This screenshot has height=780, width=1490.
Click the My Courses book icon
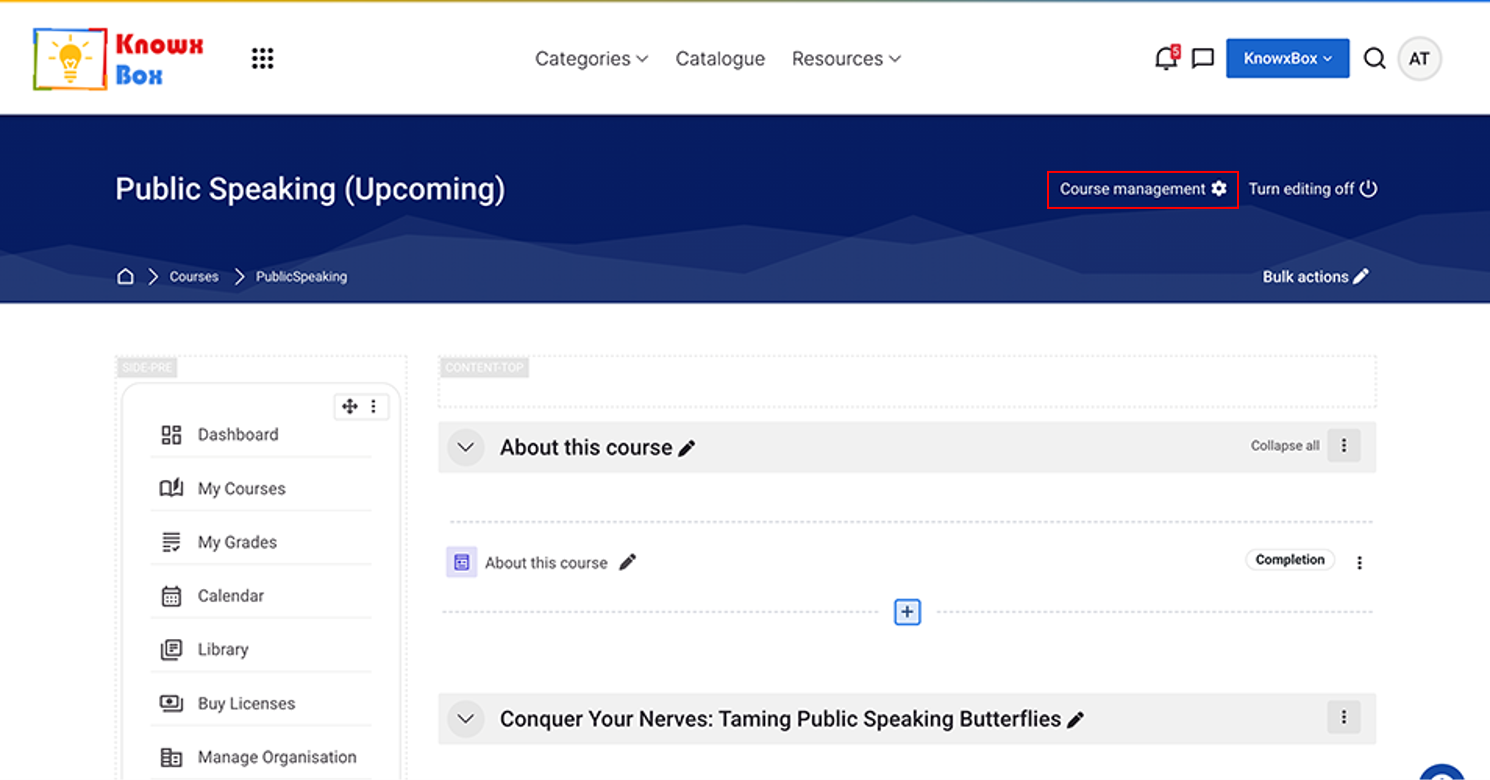pyautogui.click(x=171, y=488)
